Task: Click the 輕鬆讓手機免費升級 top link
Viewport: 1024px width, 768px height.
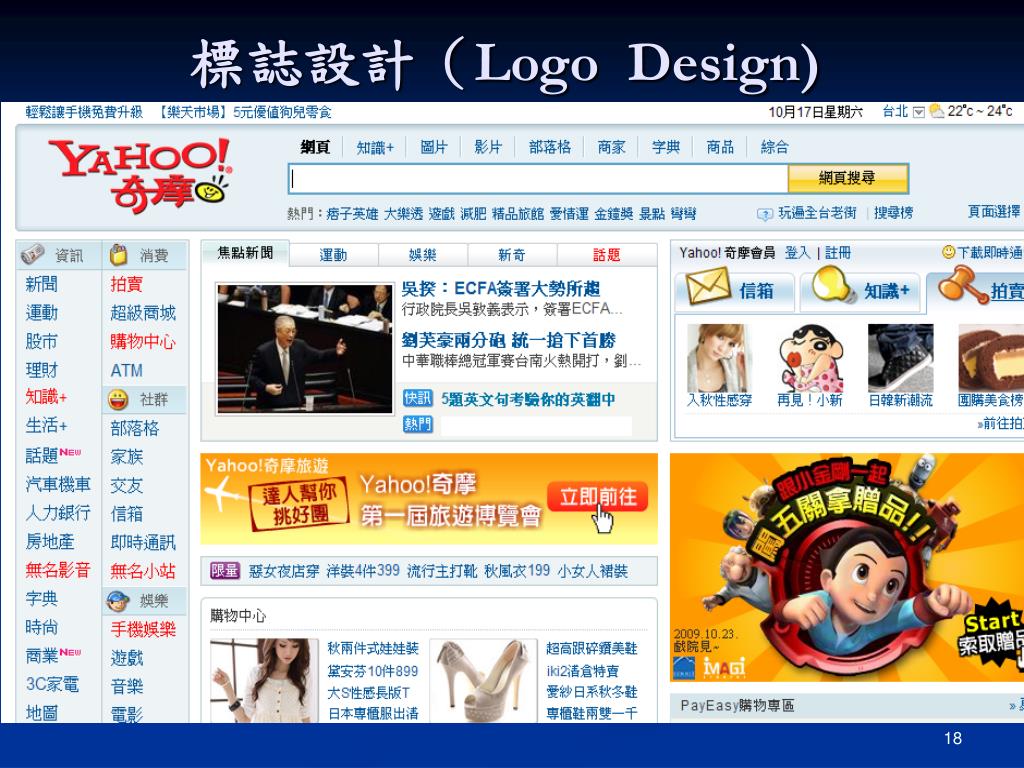Action: coord(84,112)
